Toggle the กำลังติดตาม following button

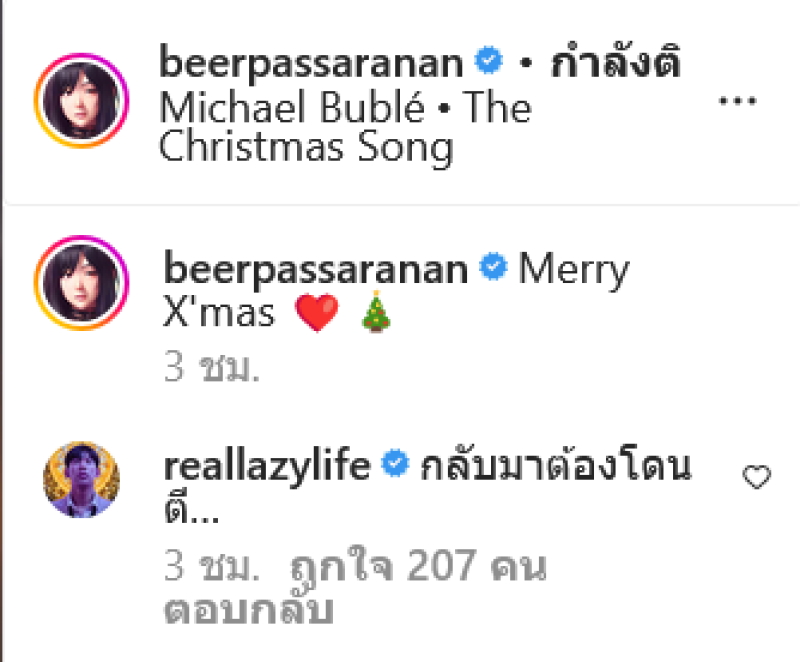pos(615,60)
